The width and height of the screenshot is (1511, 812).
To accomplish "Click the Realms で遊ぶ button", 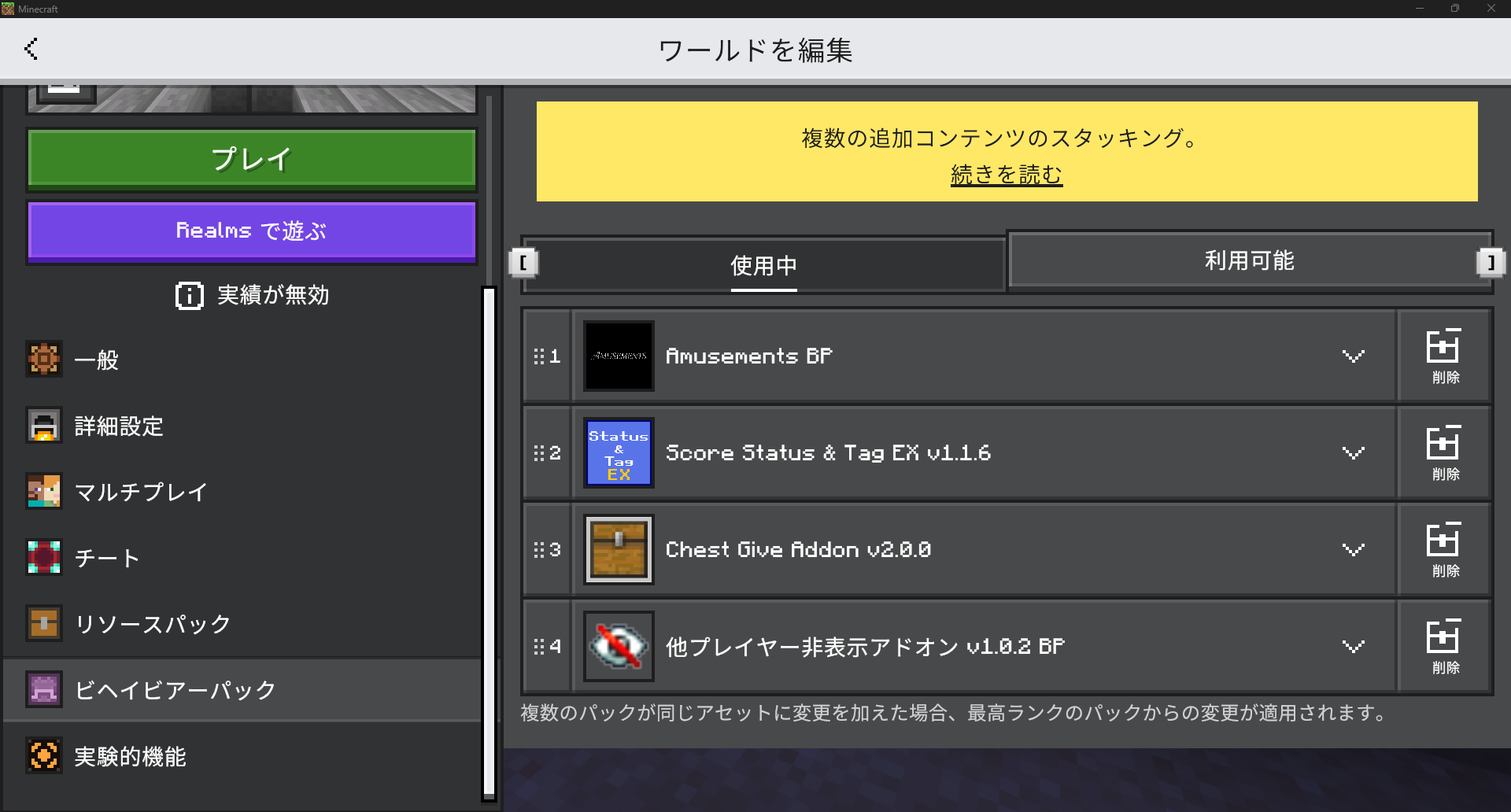I will (252, 231).
